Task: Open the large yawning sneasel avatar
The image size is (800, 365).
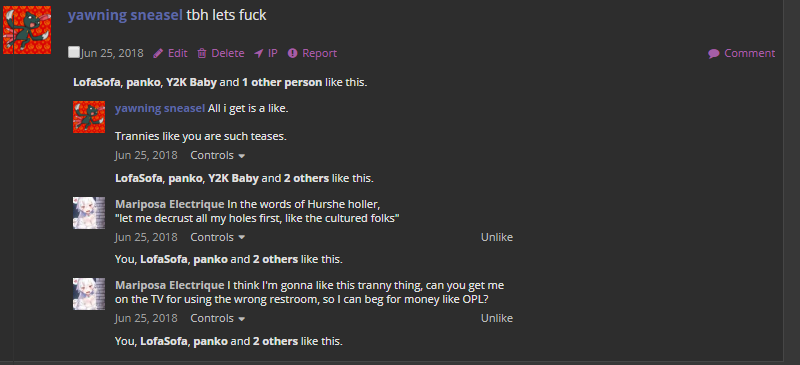Action: pyautogui.click(x=27, y=30)
